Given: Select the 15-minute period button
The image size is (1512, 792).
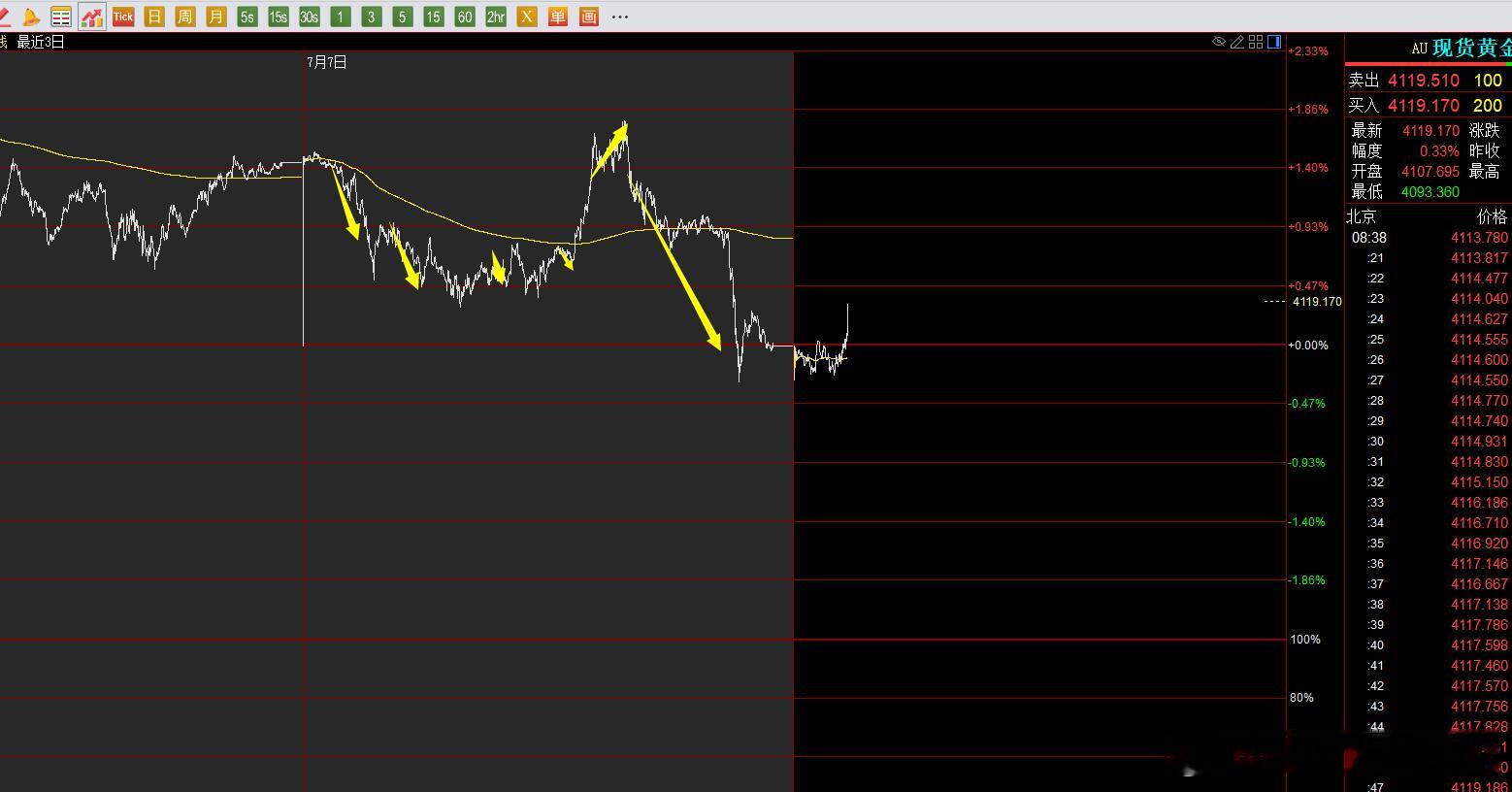Looking at the screenshot, I should pos(434,16).
